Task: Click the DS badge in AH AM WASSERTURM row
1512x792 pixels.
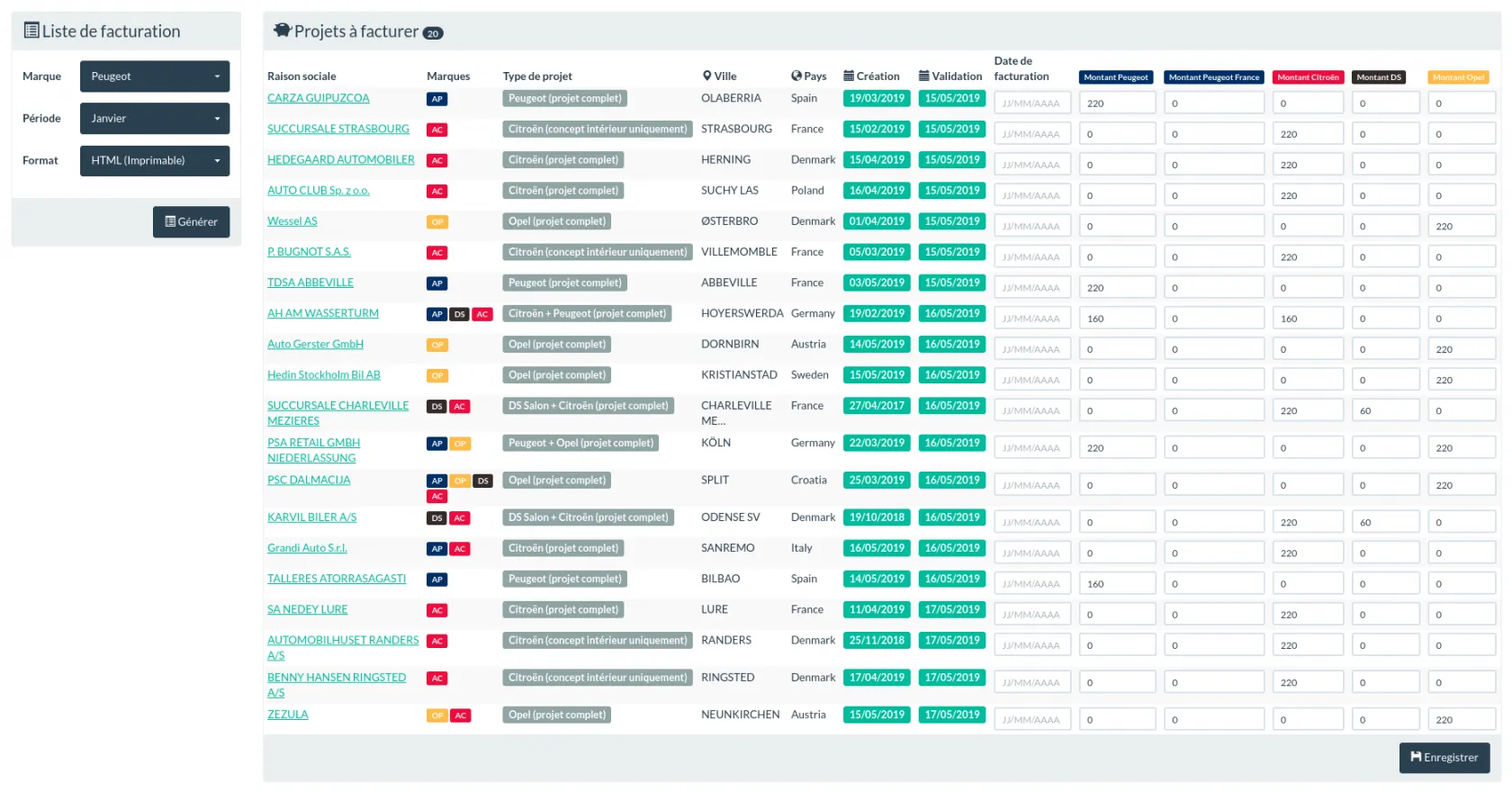Action: [x=459, y=314]
